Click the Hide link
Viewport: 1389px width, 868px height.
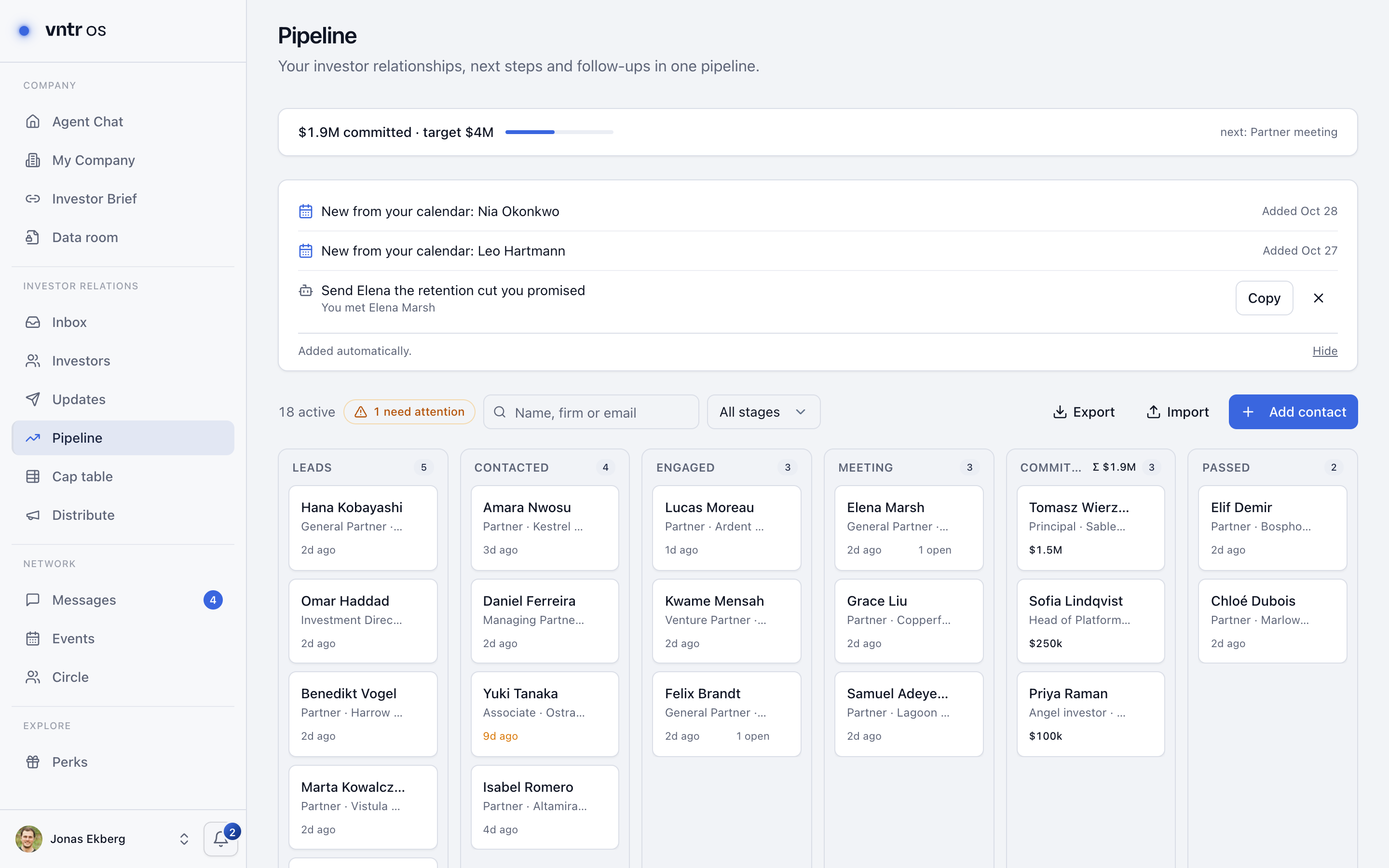pyautogui.click(x=1325, y=351)
